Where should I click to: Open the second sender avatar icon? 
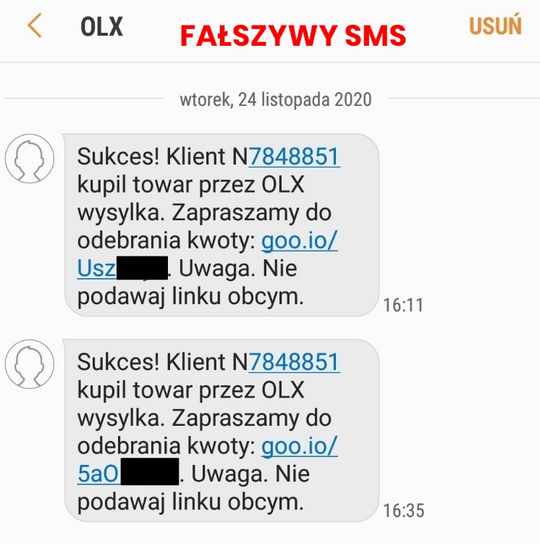point(29,364)
